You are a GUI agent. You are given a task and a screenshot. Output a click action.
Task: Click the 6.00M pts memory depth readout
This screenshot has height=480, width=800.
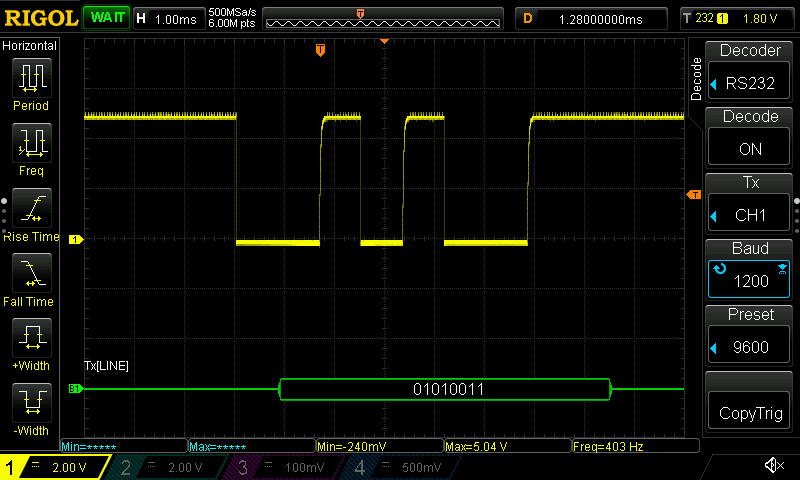[x=232, y=23]
